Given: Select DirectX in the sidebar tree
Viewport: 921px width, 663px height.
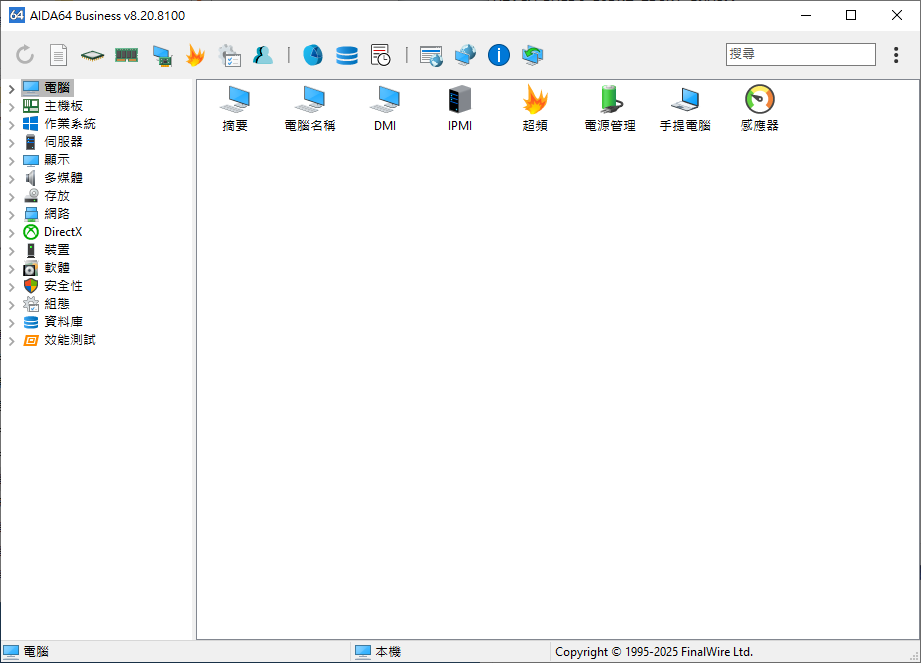Looking at the screenshot, I should pos(63,232).
